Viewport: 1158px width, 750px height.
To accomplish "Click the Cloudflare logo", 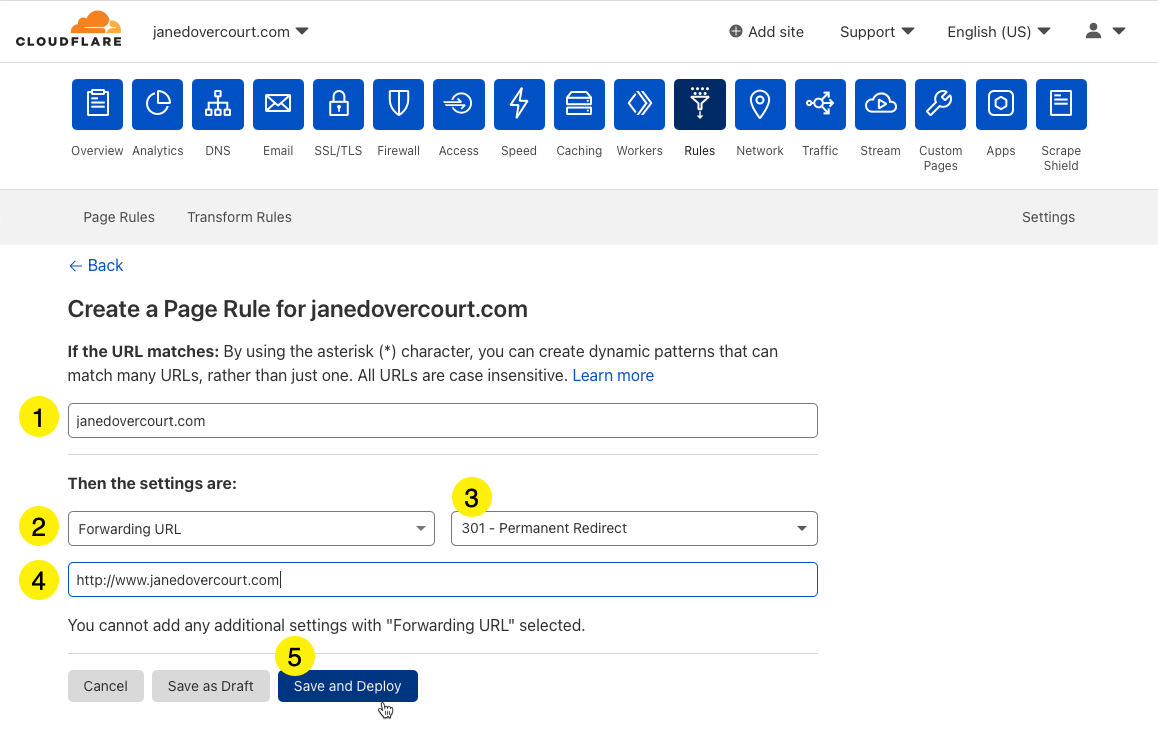I will pyautogui.click(x=69, y=29).
